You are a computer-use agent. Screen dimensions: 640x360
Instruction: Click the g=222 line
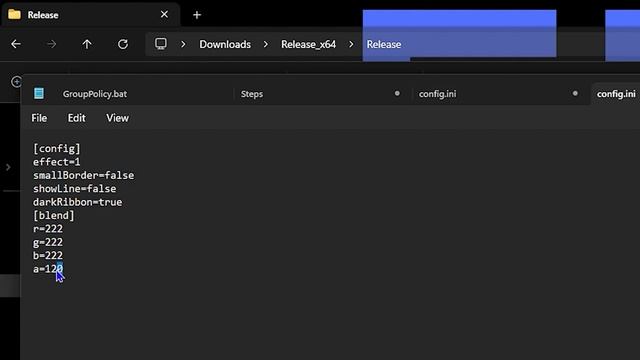(x=48, y=242)
